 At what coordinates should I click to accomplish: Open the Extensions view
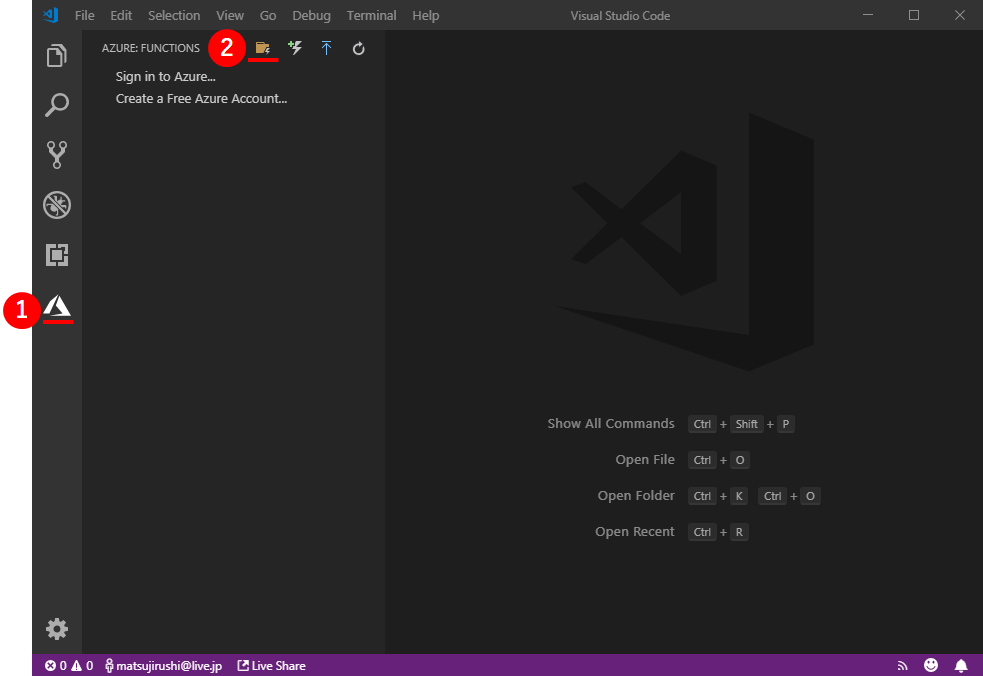(x=56, y=255)
